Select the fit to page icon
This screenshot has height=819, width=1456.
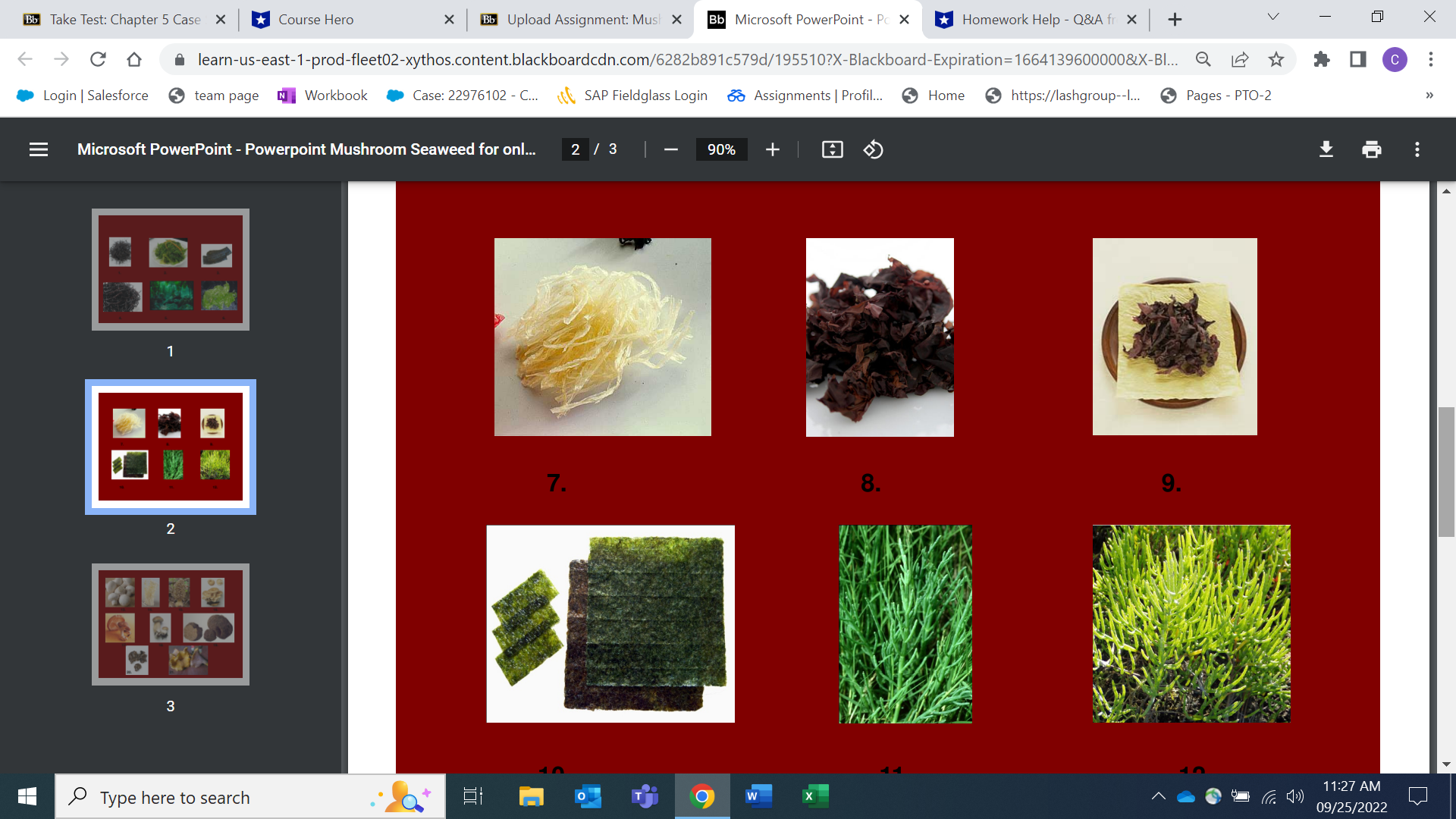(x=832, y=149)
